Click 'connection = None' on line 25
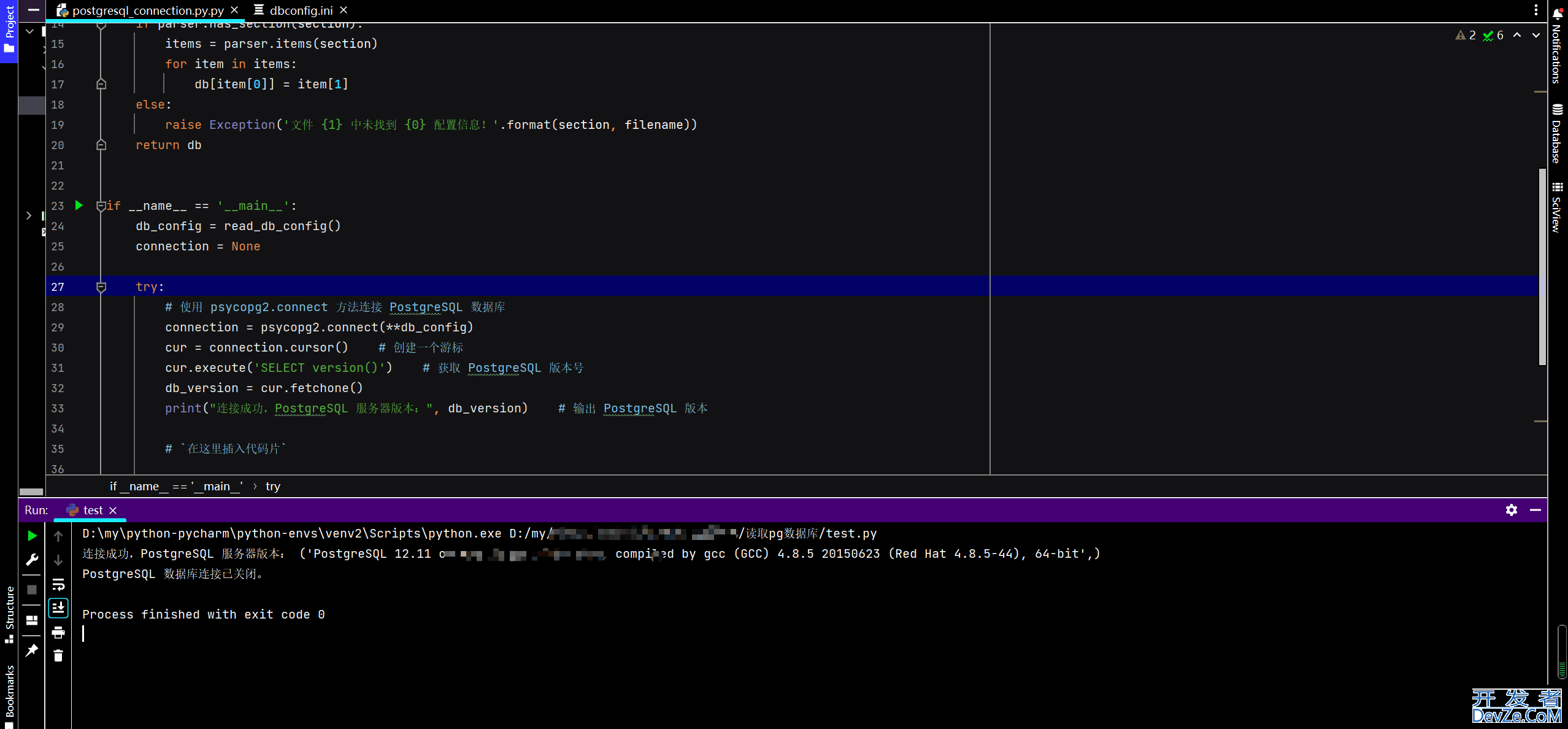The width and height of the screenshot is (1568, 729). [198, 247]
